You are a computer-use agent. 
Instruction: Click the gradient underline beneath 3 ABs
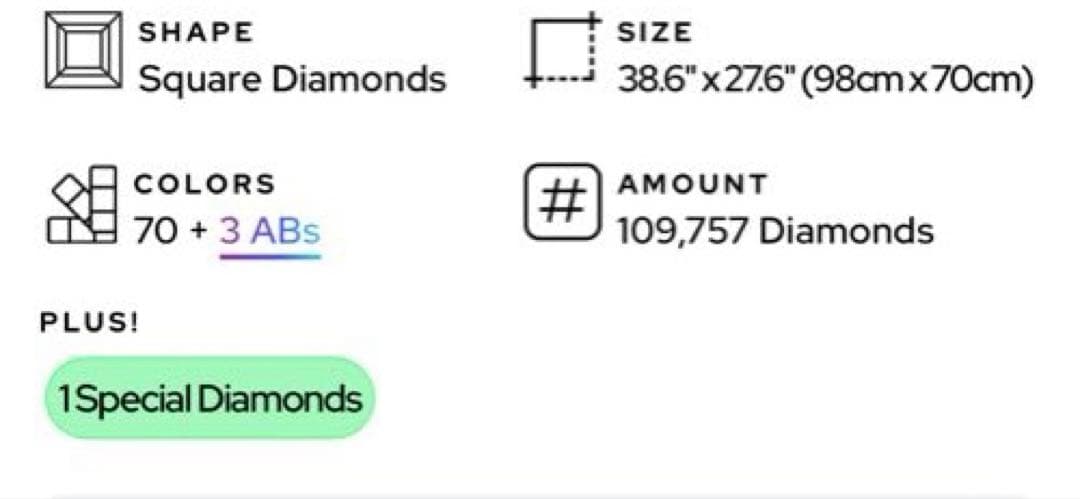(x=270, y=255)
